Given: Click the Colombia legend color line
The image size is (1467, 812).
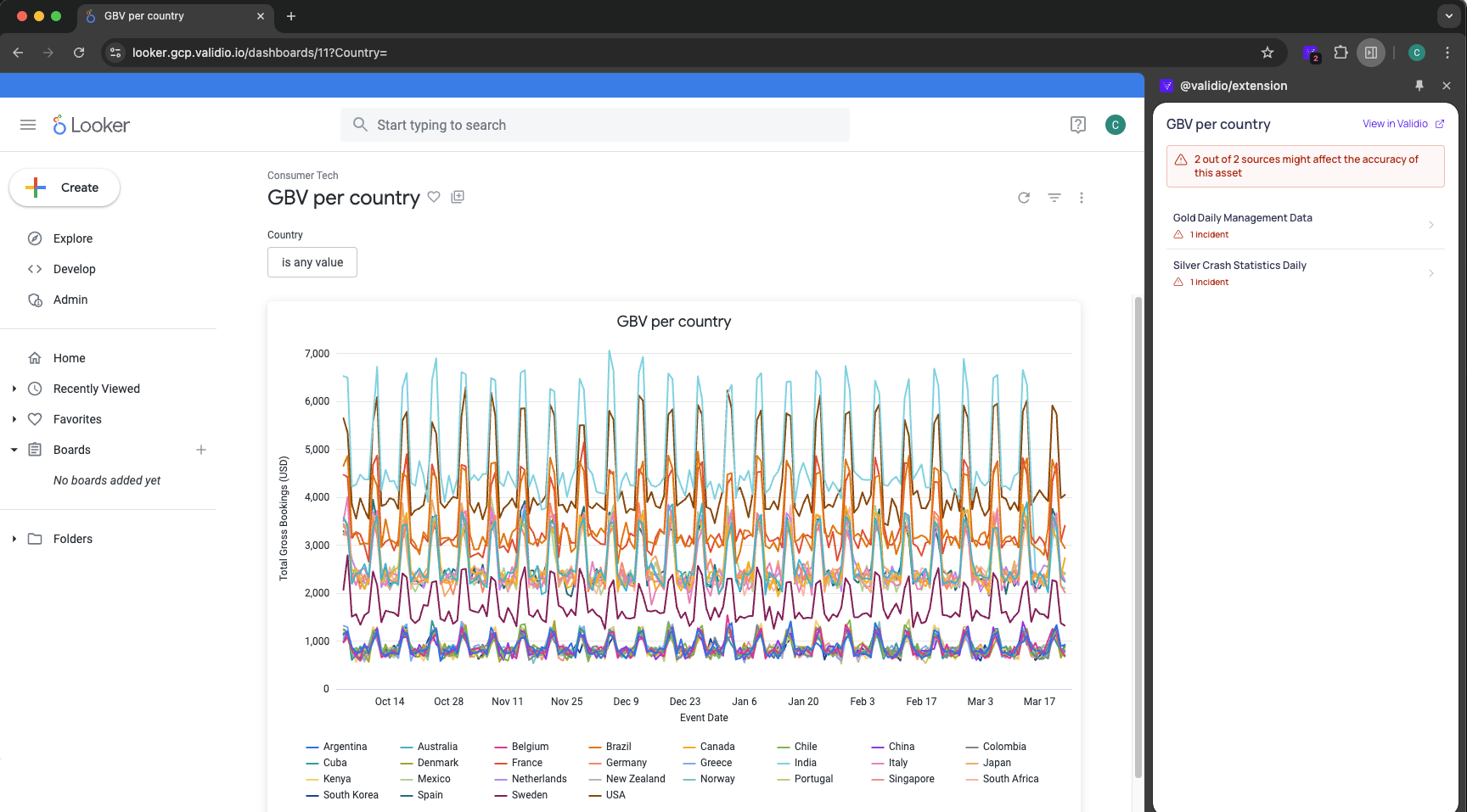Looking at the screenshot, I should click(x=972, y=747).
